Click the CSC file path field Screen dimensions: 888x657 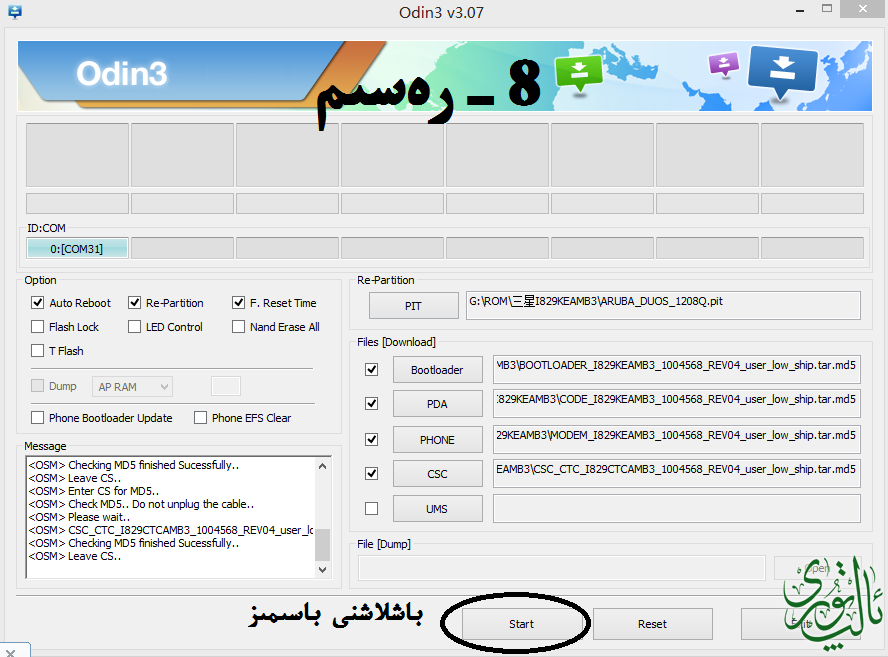tap(677, 473)
